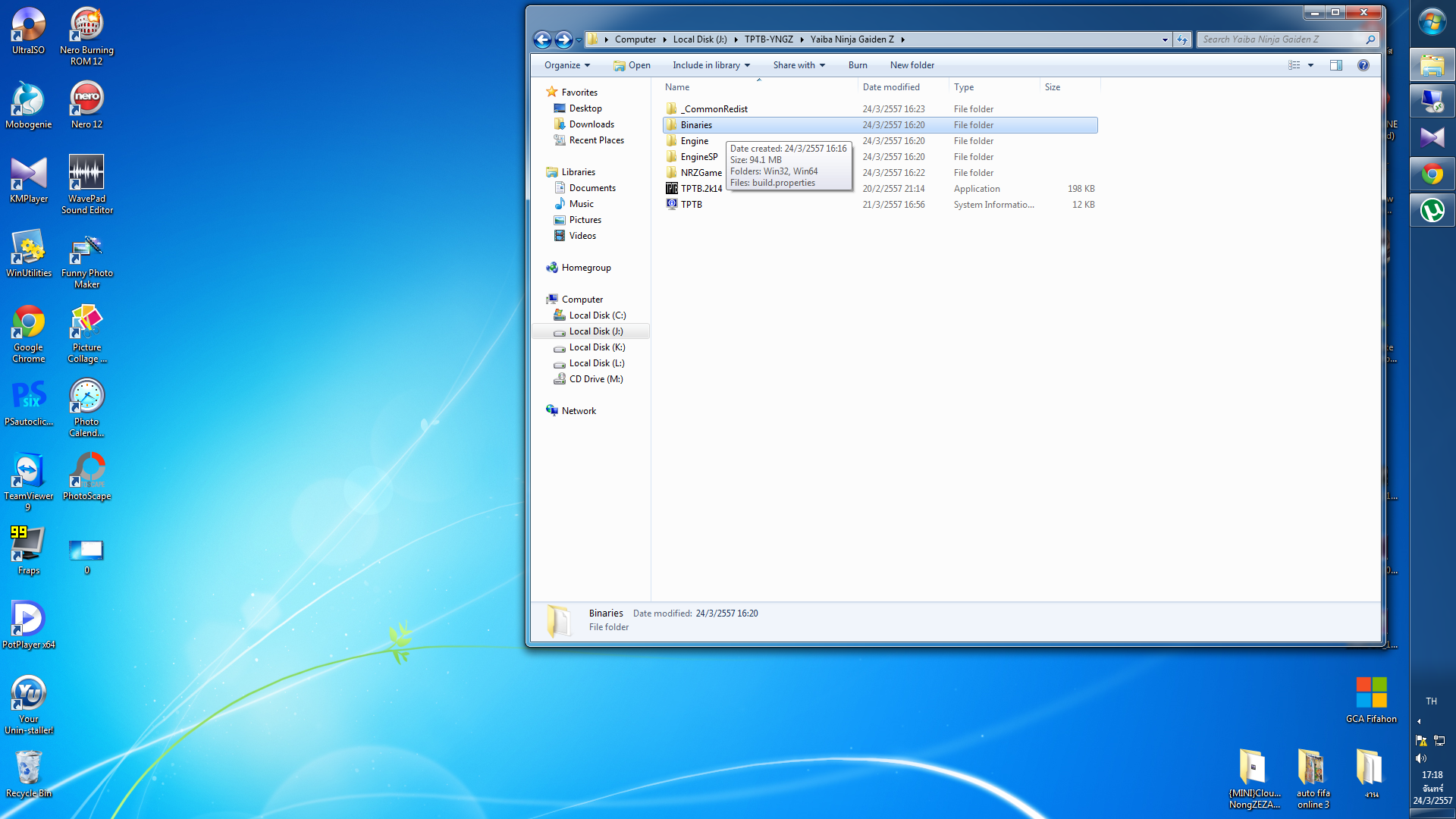Viewport: 1456px width, 819px height.
Task: Select the TPTB system information file
Action: [691, 205]
